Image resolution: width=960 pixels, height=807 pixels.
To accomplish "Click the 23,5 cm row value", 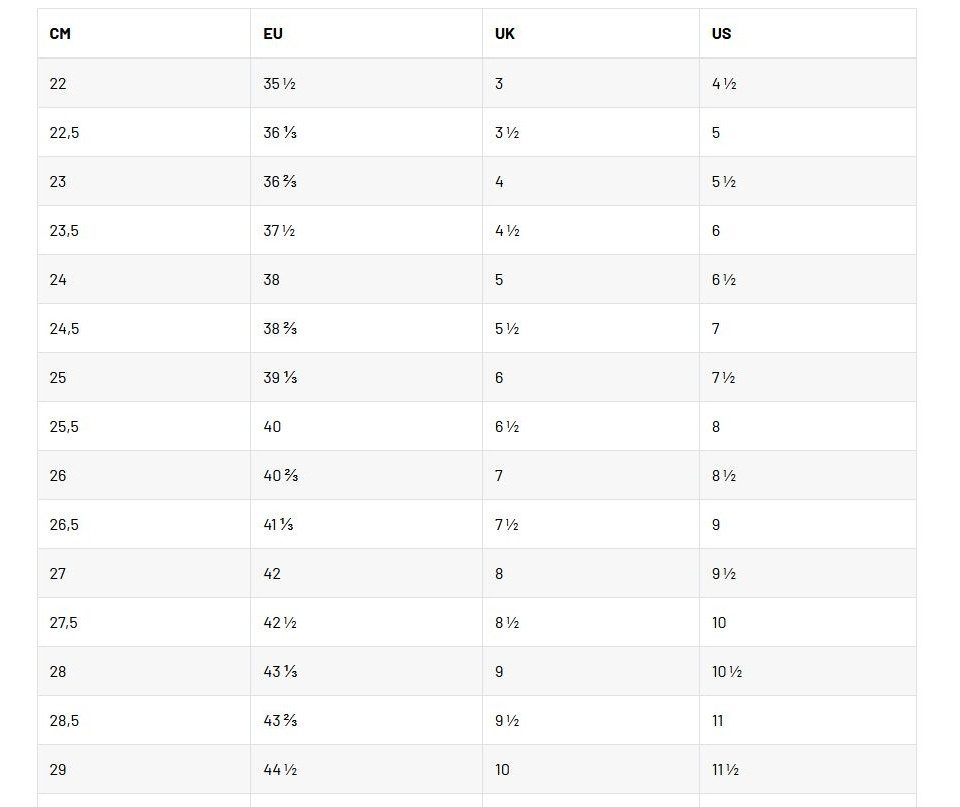I will tap(64, 230).
